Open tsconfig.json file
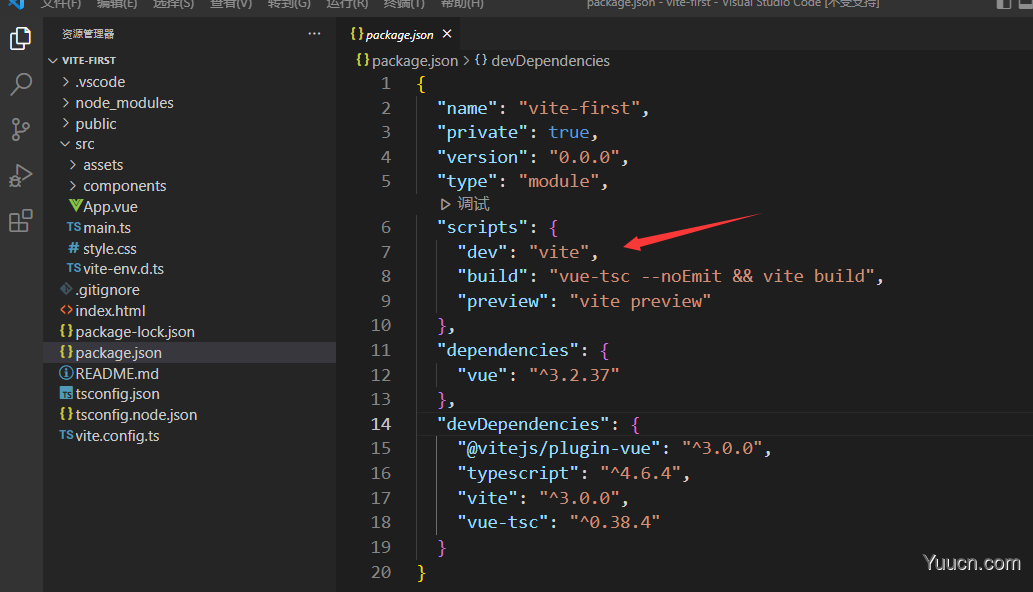 [x=117, y=394]
